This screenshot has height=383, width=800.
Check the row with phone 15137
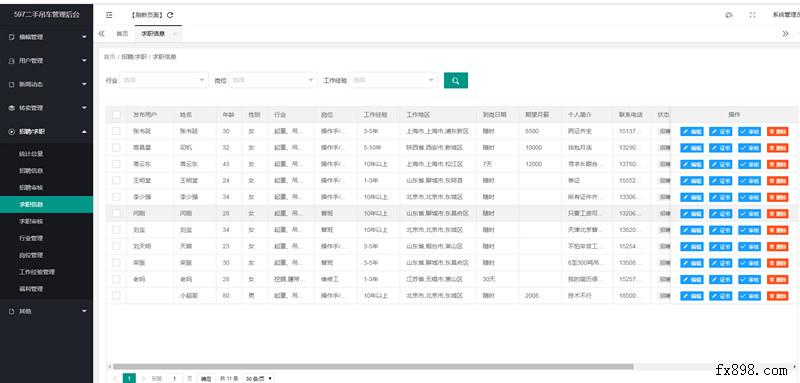[x=116, y=131]
